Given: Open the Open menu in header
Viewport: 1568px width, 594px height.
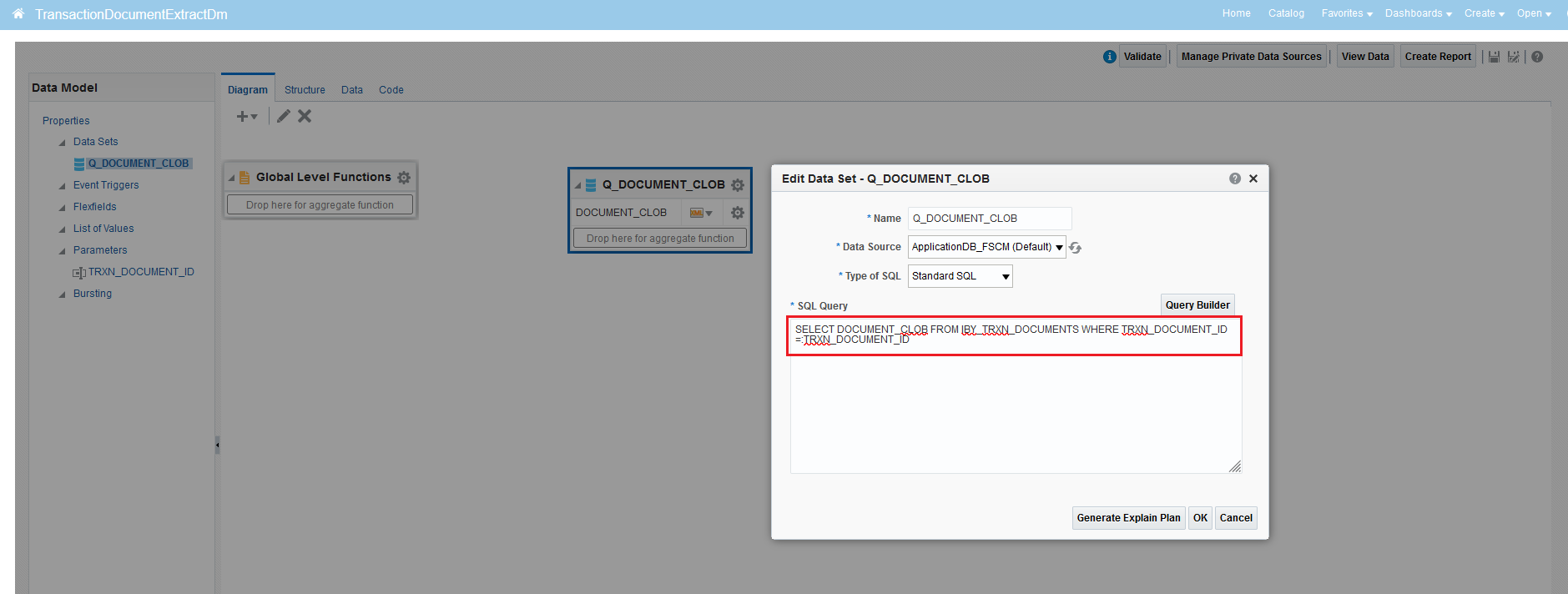Looking at the screenshot, I should pos(1535,13).
